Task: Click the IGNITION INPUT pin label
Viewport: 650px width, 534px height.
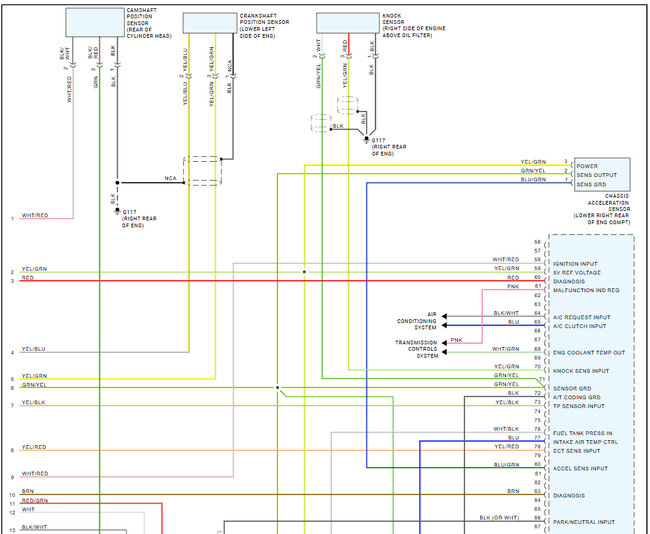Action: pyautogui.click(x=575, y=264)
